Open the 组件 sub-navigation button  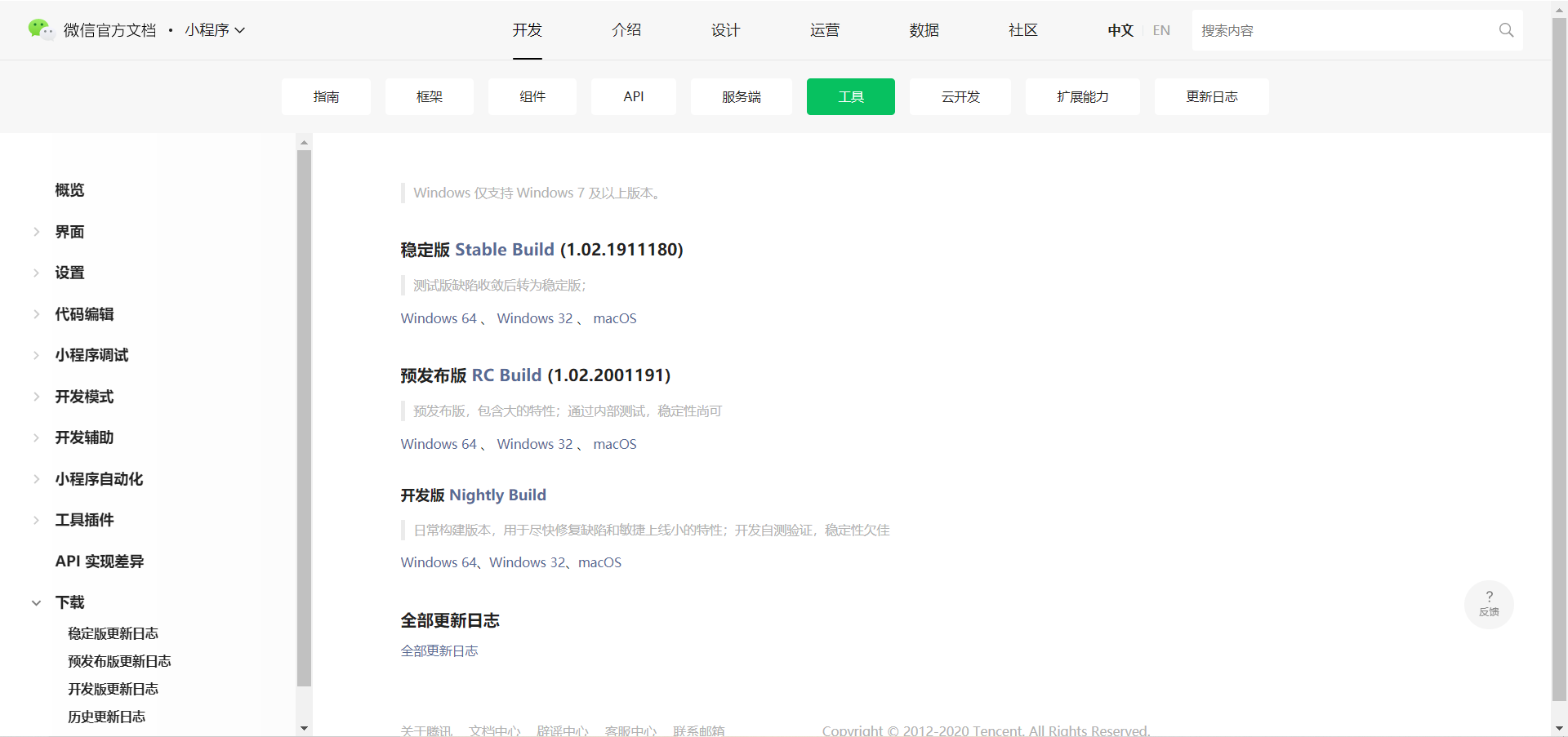pyautogui.click(x=532, y=96)
